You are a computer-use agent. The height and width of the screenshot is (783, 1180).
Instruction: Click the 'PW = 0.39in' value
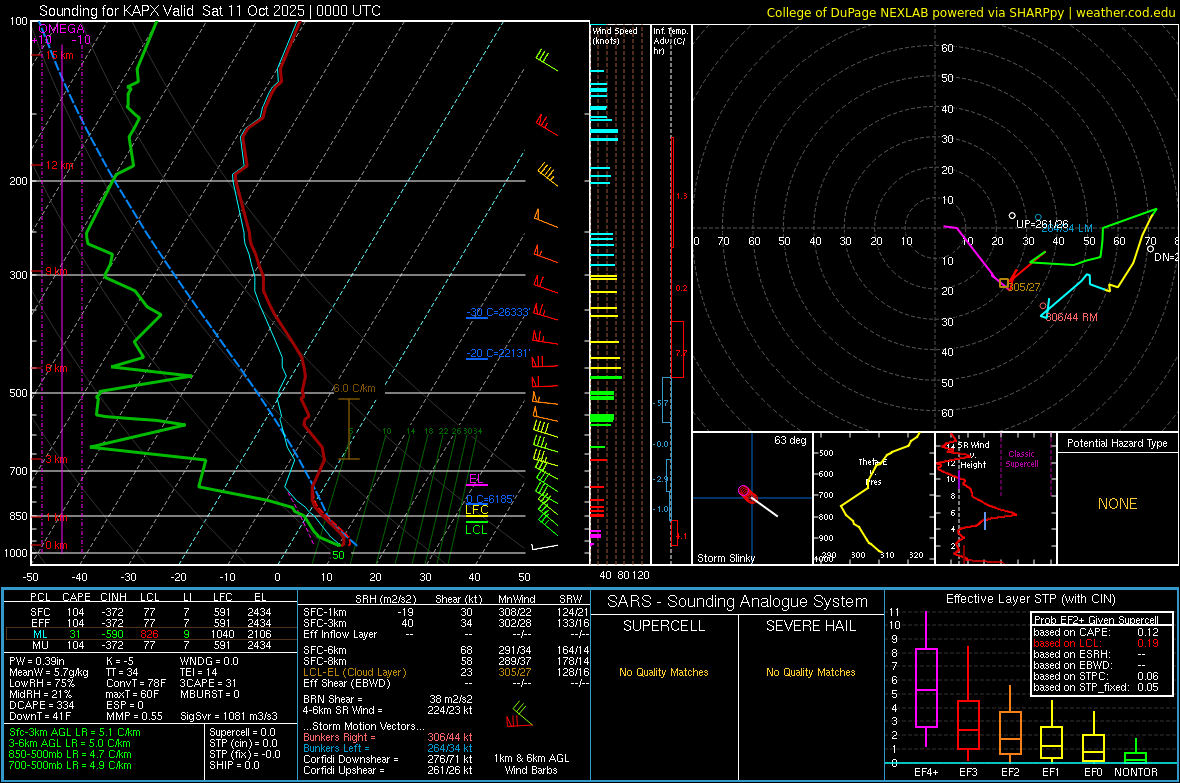(x=37, y=661)
